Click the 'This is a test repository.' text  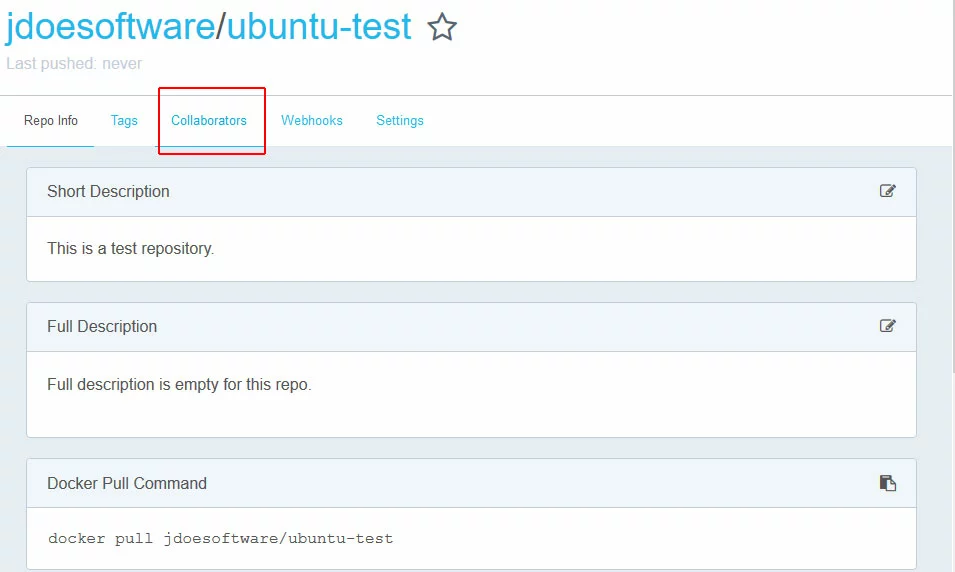[131, 248]
